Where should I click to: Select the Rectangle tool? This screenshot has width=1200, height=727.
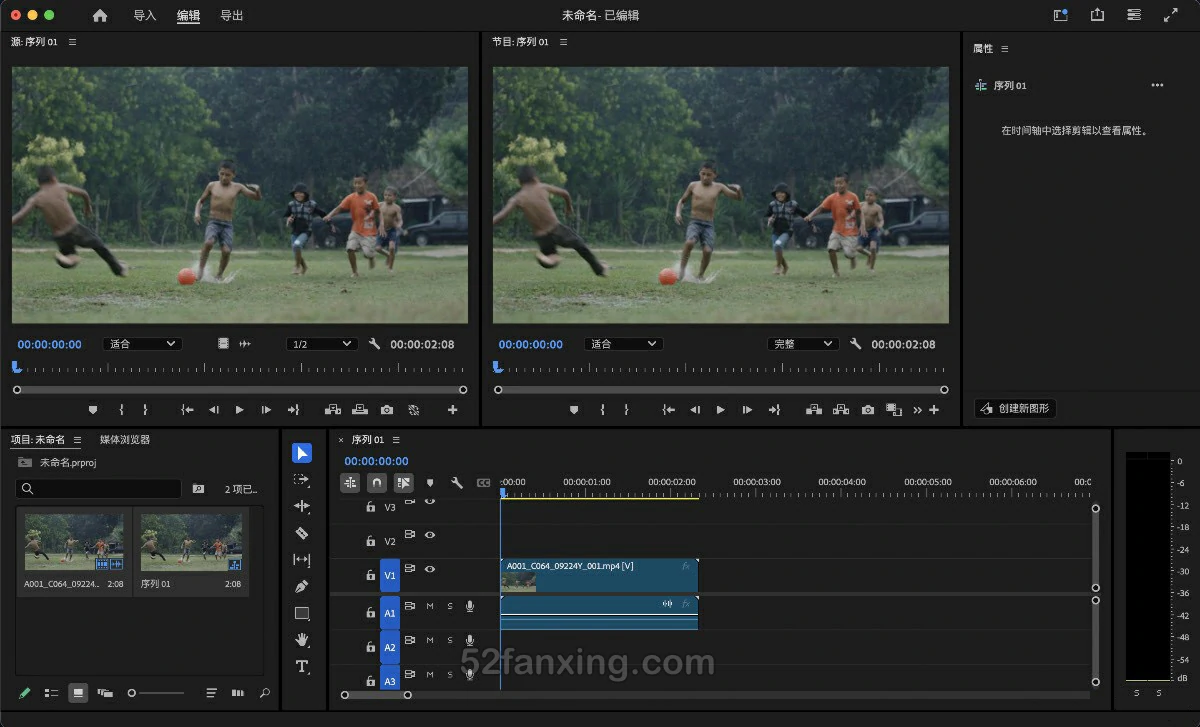(302, 613)
